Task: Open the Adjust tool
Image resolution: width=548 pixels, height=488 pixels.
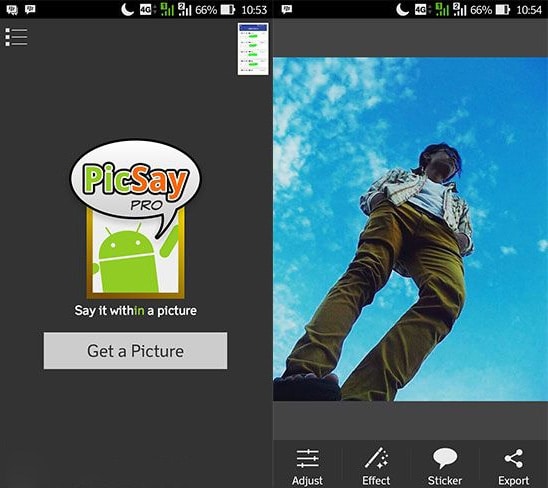Action: pos(307,467)
